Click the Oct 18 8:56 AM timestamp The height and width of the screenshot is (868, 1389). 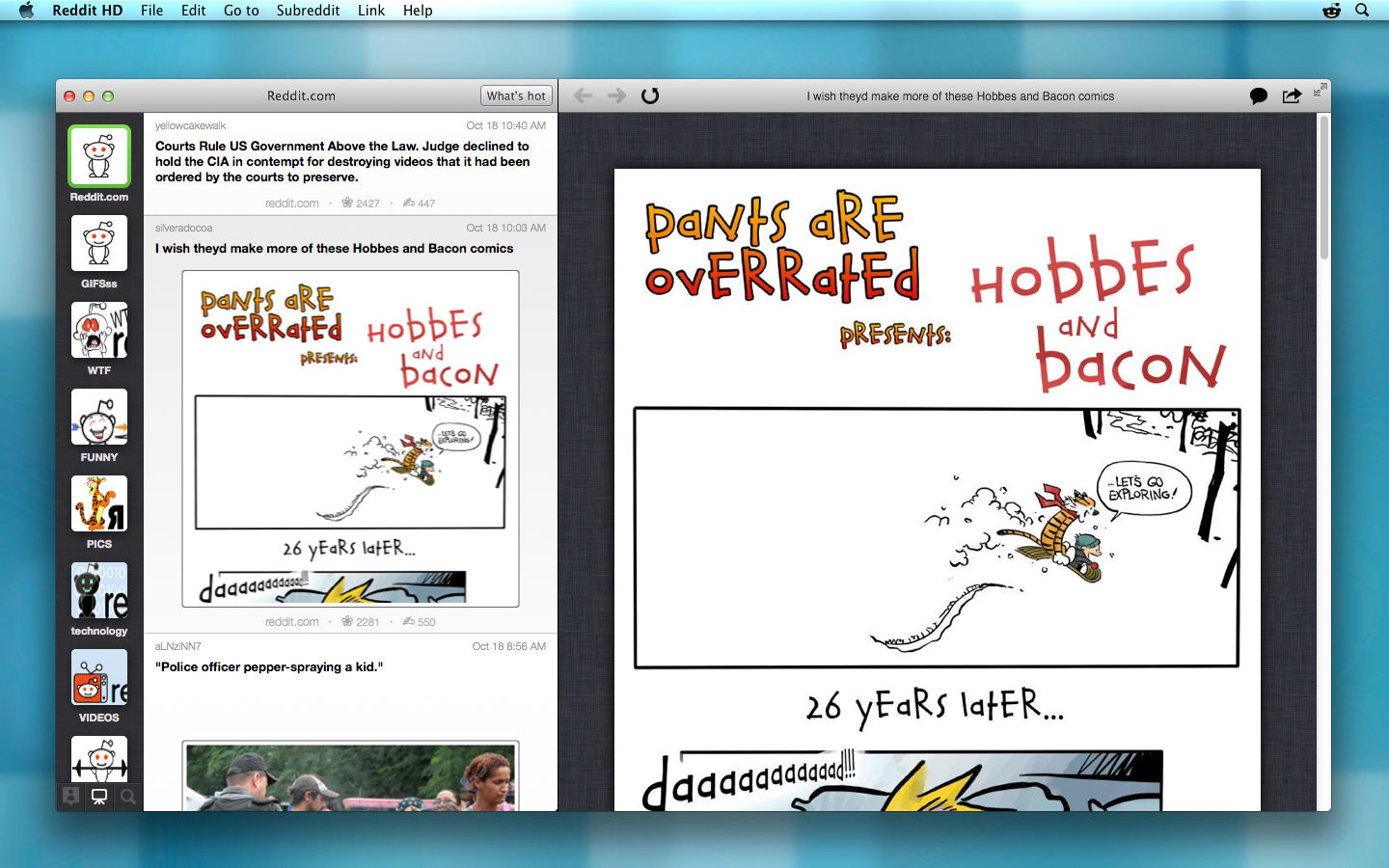[509, 646]
